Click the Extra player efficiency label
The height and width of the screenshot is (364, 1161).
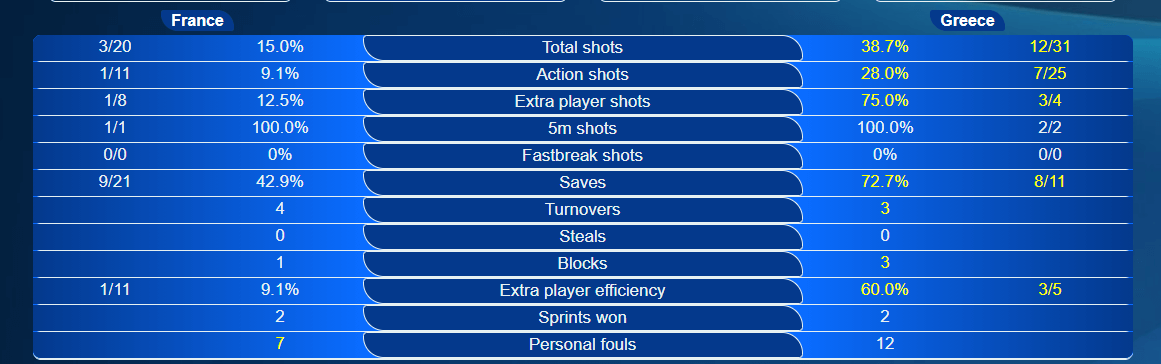click(x=583, y=291)
